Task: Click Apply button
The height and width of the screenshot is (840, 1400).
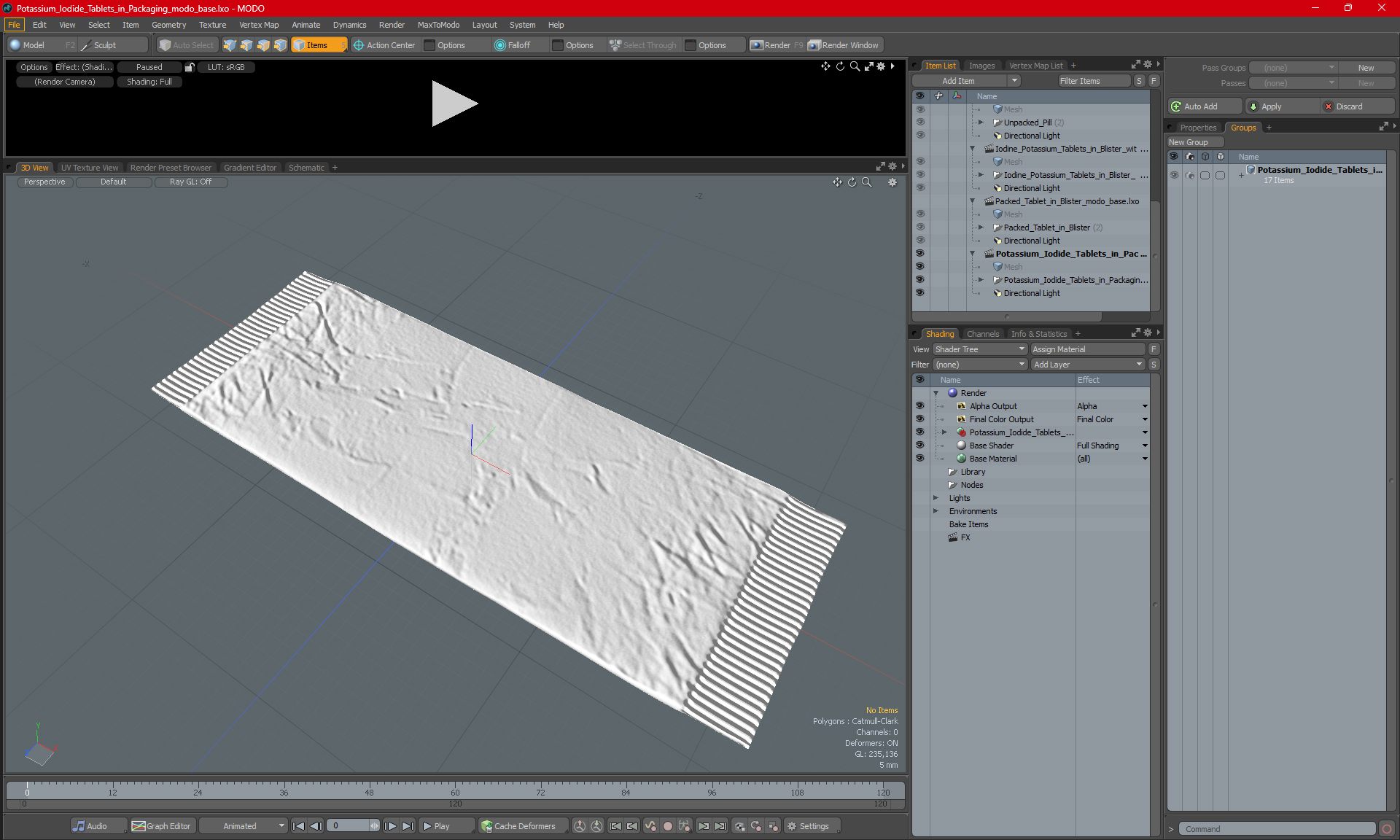Action: point(1282,106)
